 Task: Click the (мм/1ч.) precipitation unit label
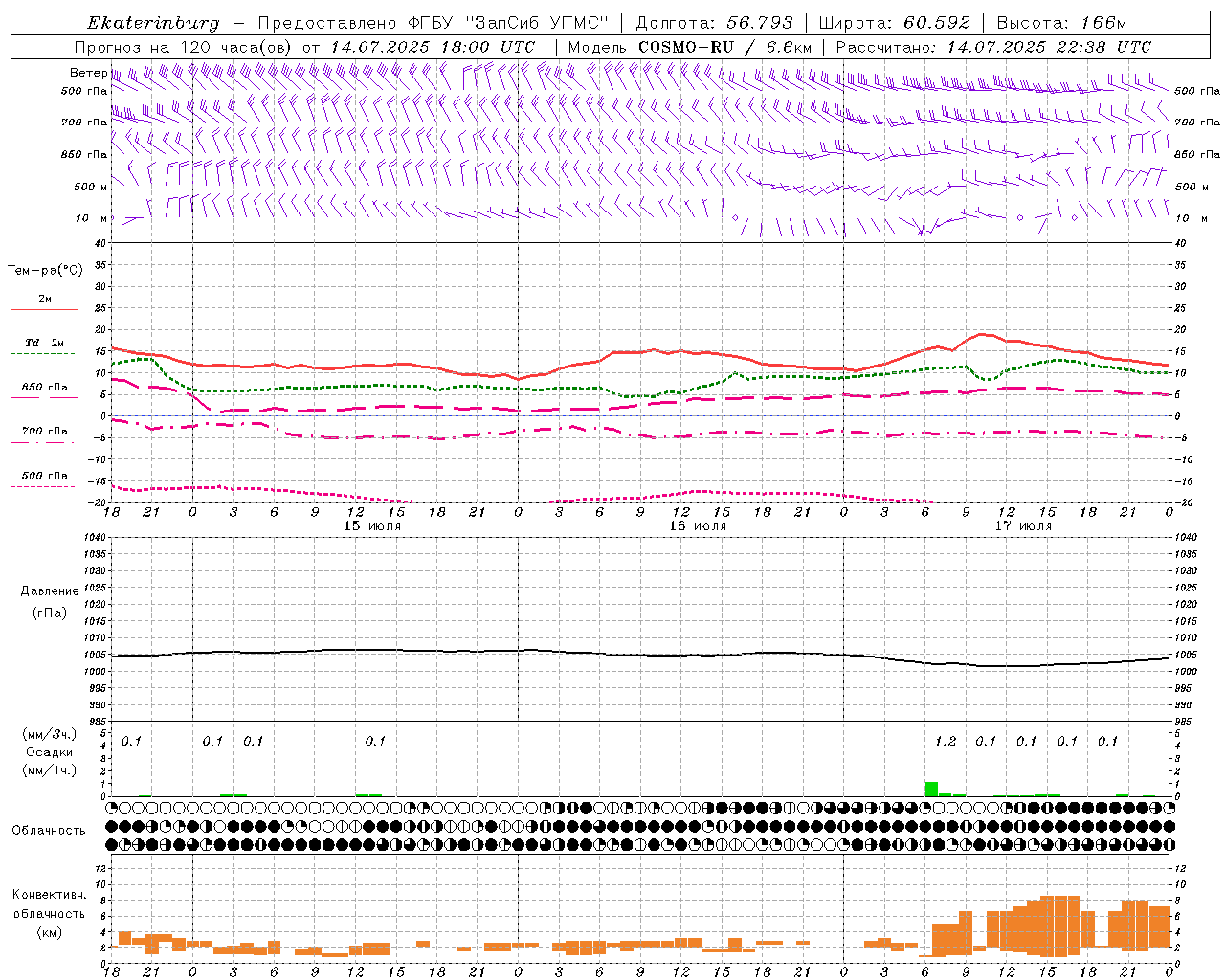pyautogui.click(x=50, y=770)
